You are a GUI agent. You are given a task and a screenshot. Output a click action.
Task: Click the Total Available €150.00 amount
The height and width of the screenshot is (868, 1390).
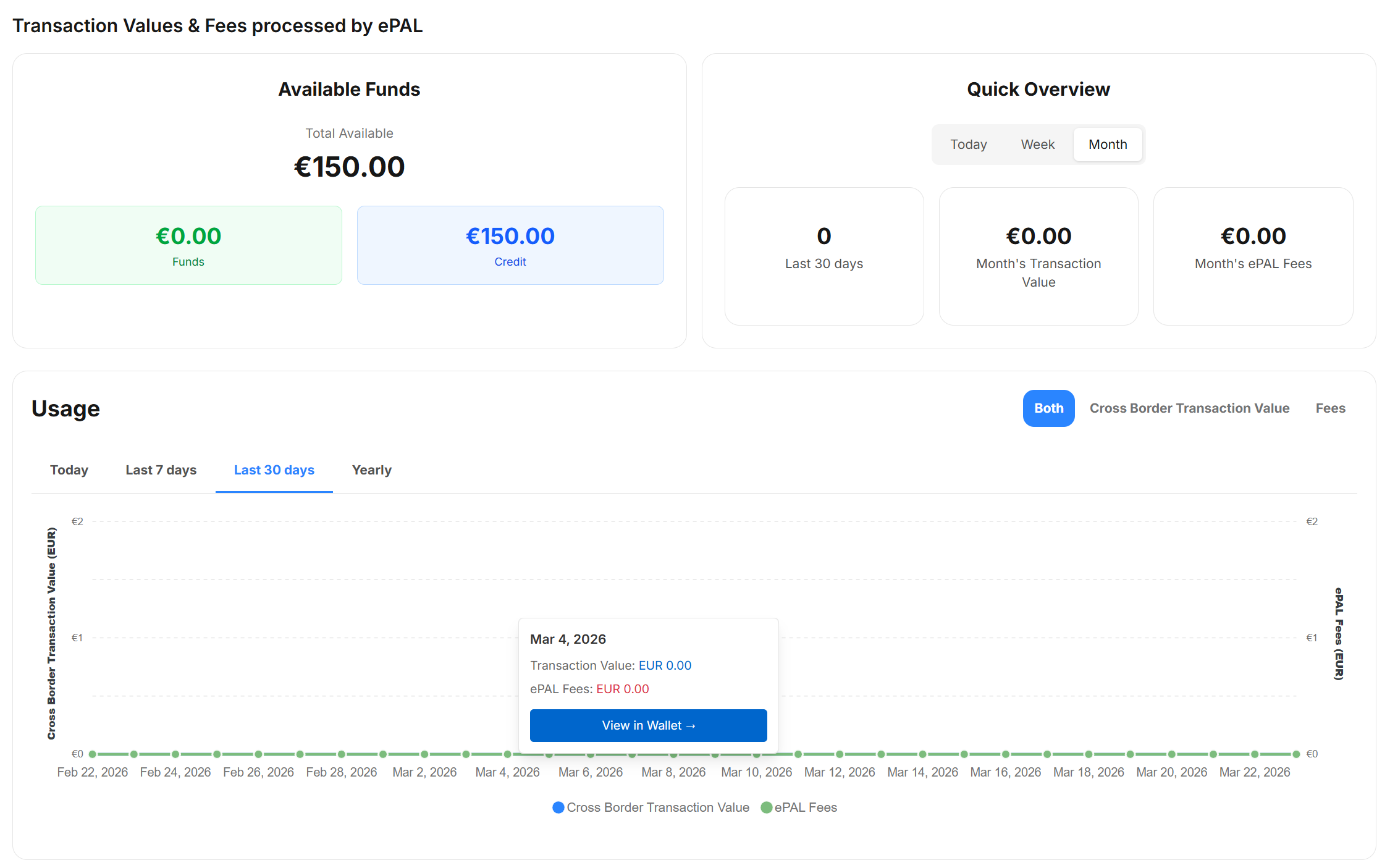tap(349, 167)
